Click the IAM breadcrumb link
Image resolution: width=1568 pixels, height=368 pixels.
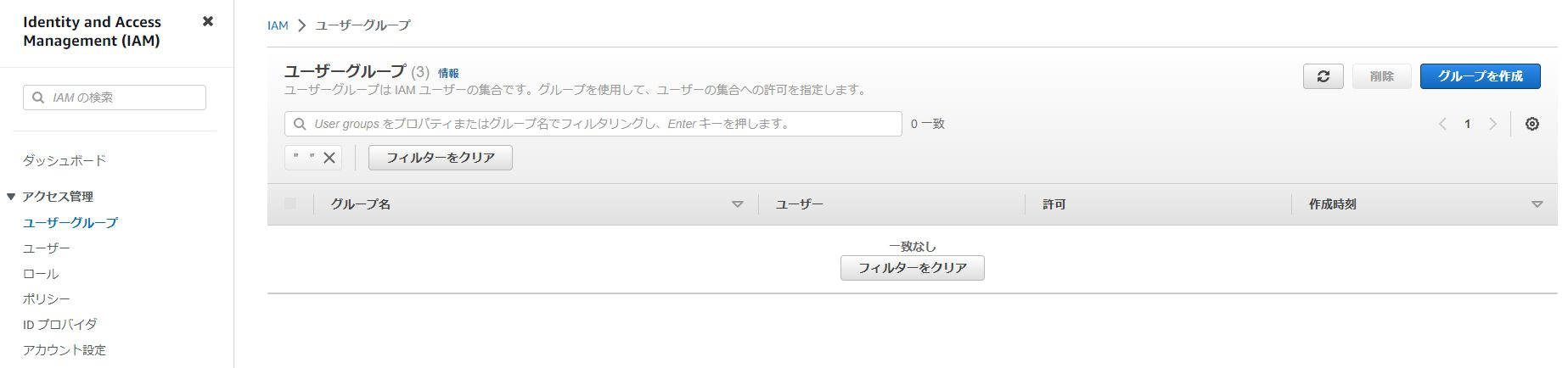click(278, 26)
